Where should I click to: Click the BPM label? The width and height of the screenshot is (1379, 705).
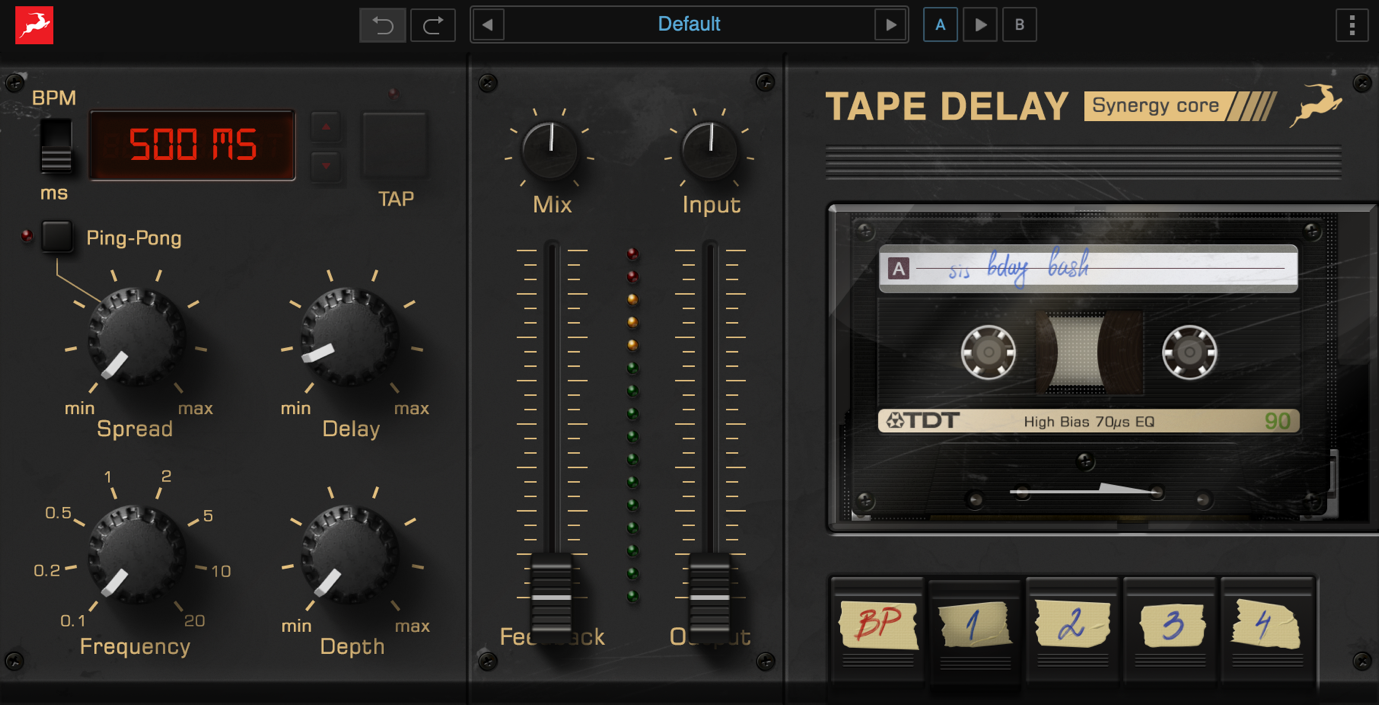tap(54, 98)
